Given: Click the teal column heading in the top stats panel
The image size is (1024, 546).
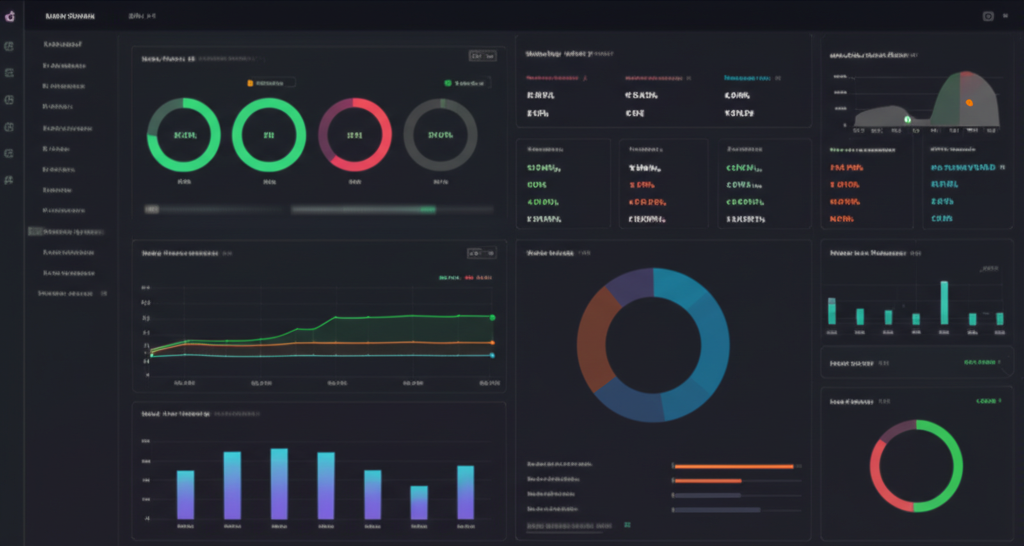Looking at the screenshot, I should coord(750,76).
